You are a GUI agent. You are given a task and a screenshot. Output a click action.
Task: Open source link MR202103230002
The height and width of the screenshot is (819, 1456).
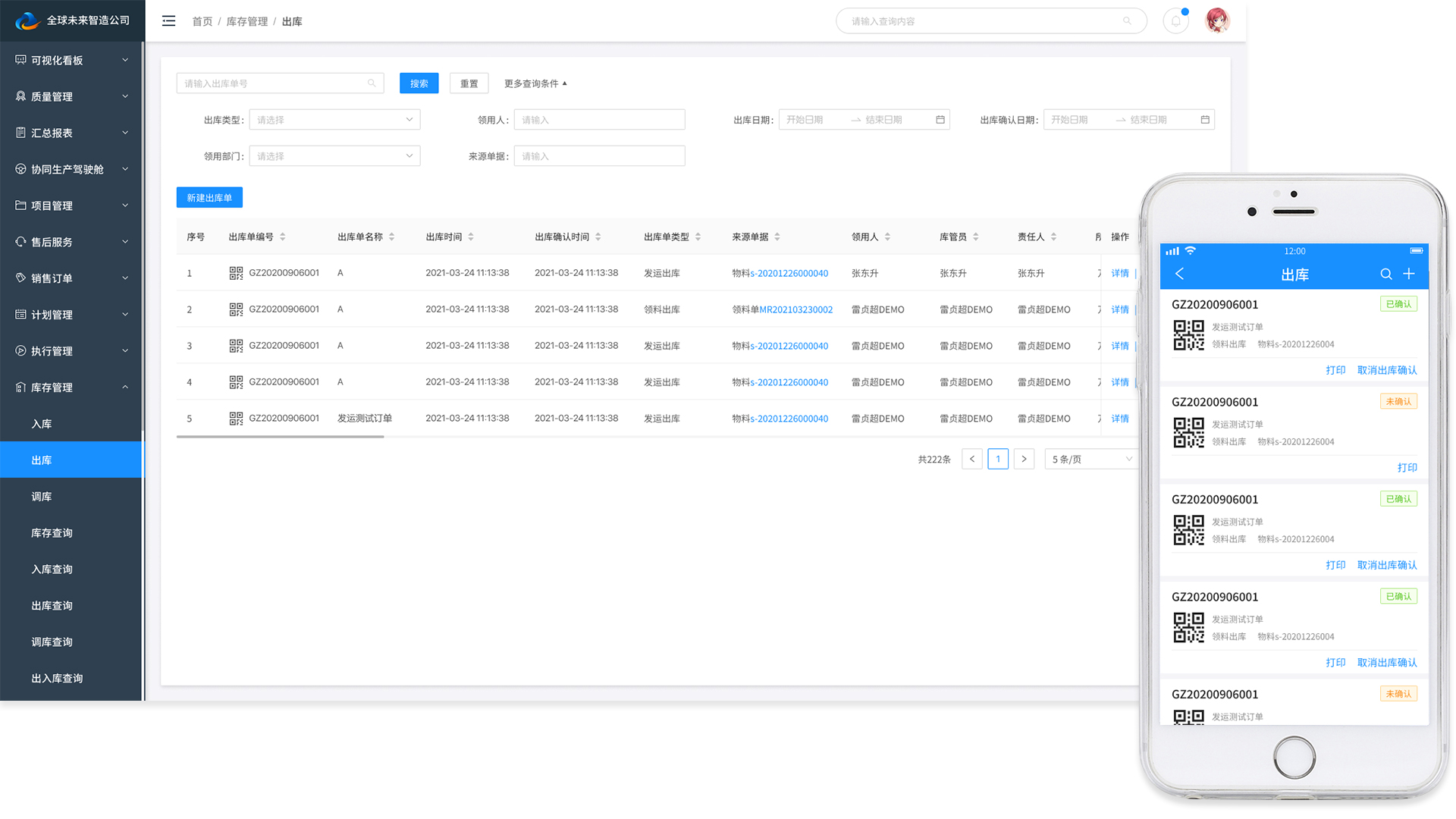click(795, 309)
